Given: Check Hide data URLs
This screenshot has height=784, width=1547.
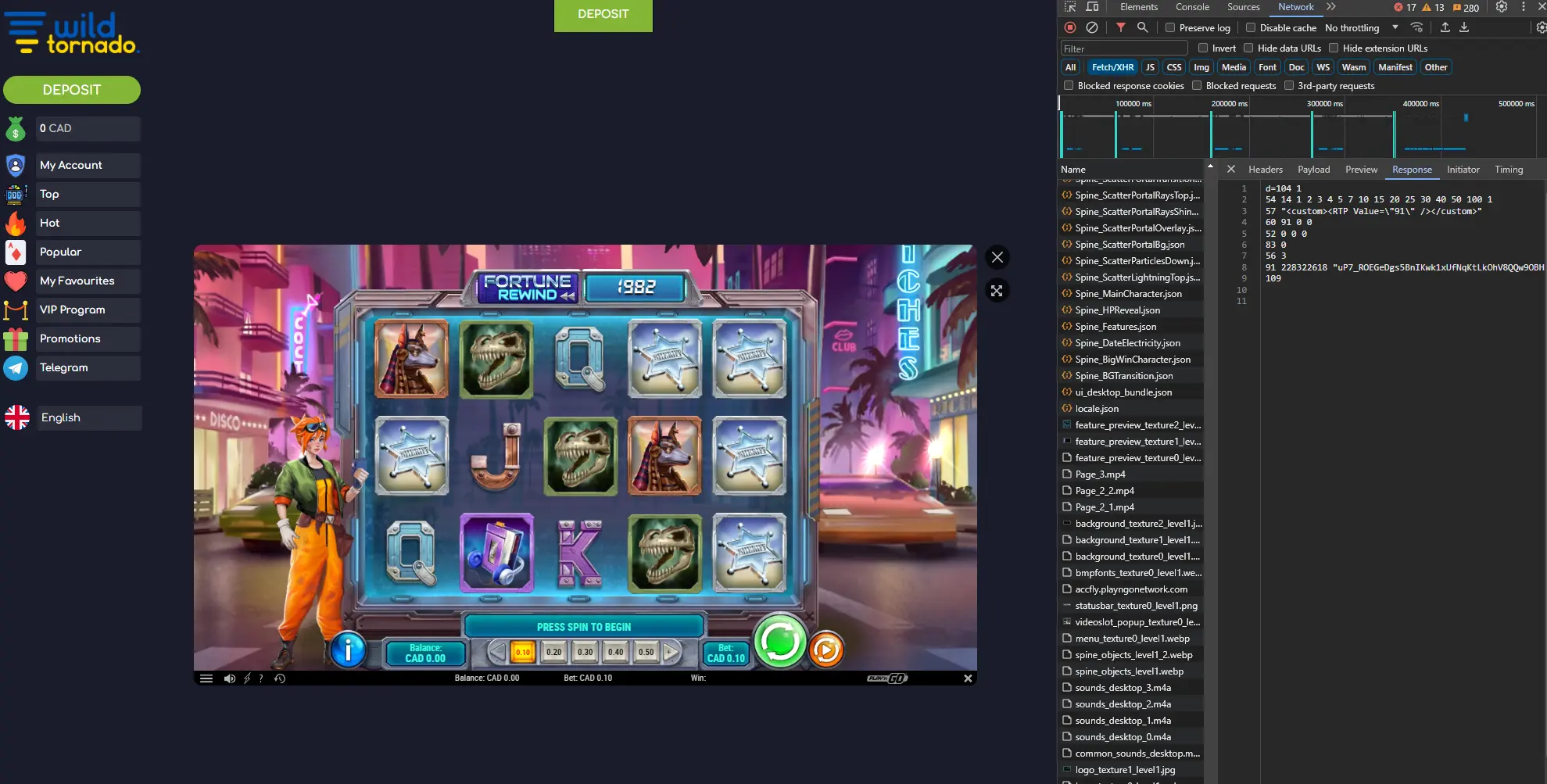Looking at the screenshot, I should pyautogui.click(x=1248, y=48).
